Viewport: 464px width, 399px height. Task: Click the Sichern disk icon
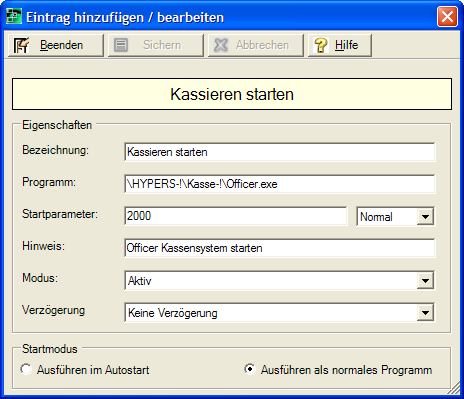coord(121,45)
